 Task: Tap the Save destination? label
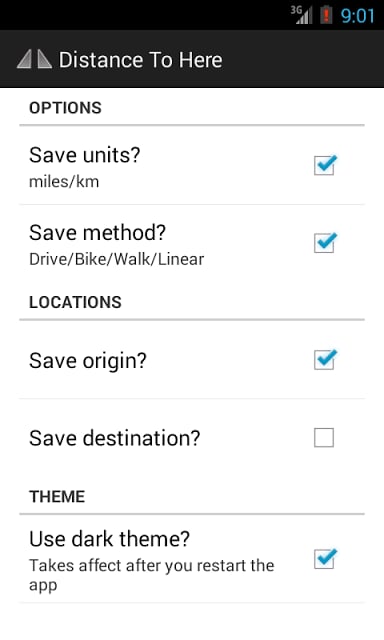(x=115, y=438)
